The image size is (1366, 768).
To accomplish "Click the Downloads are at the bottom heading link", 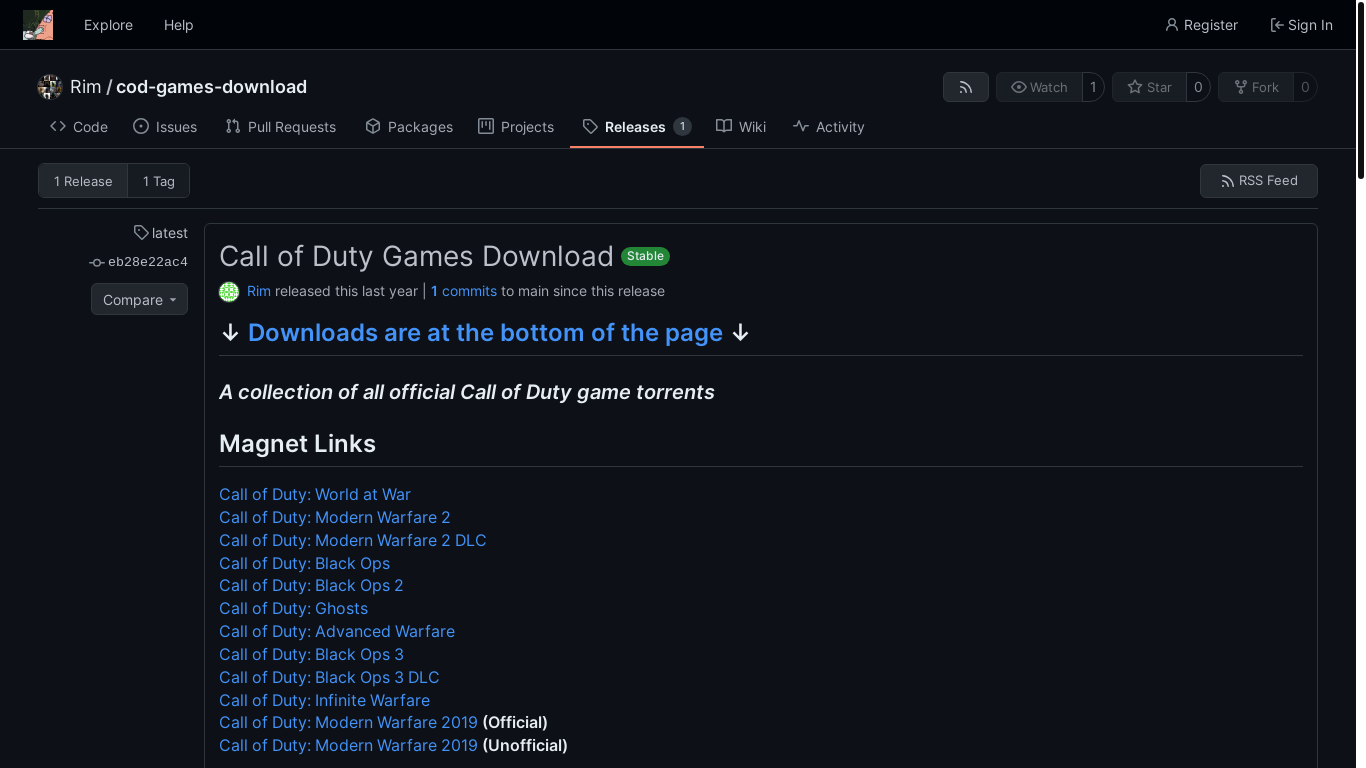I will [x=485, y=333].
